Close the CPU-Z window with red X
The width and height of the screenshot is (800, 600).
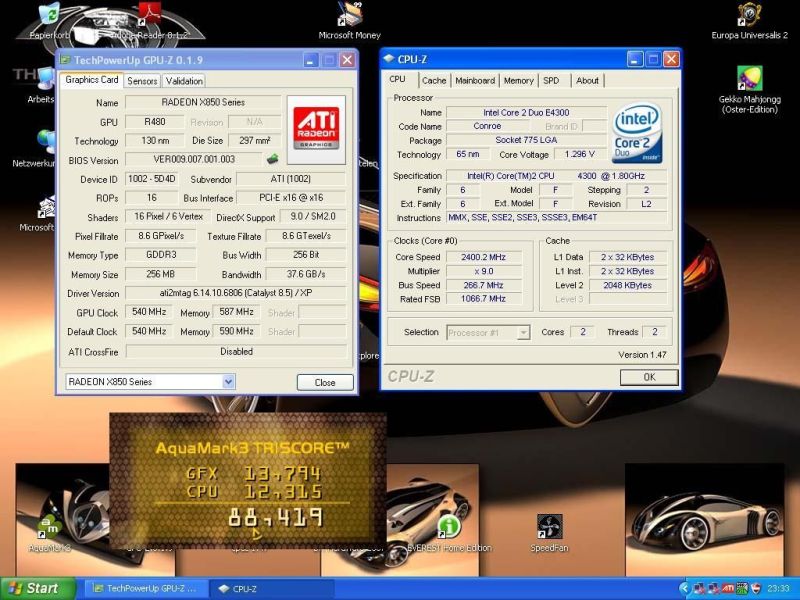point(671,59)
